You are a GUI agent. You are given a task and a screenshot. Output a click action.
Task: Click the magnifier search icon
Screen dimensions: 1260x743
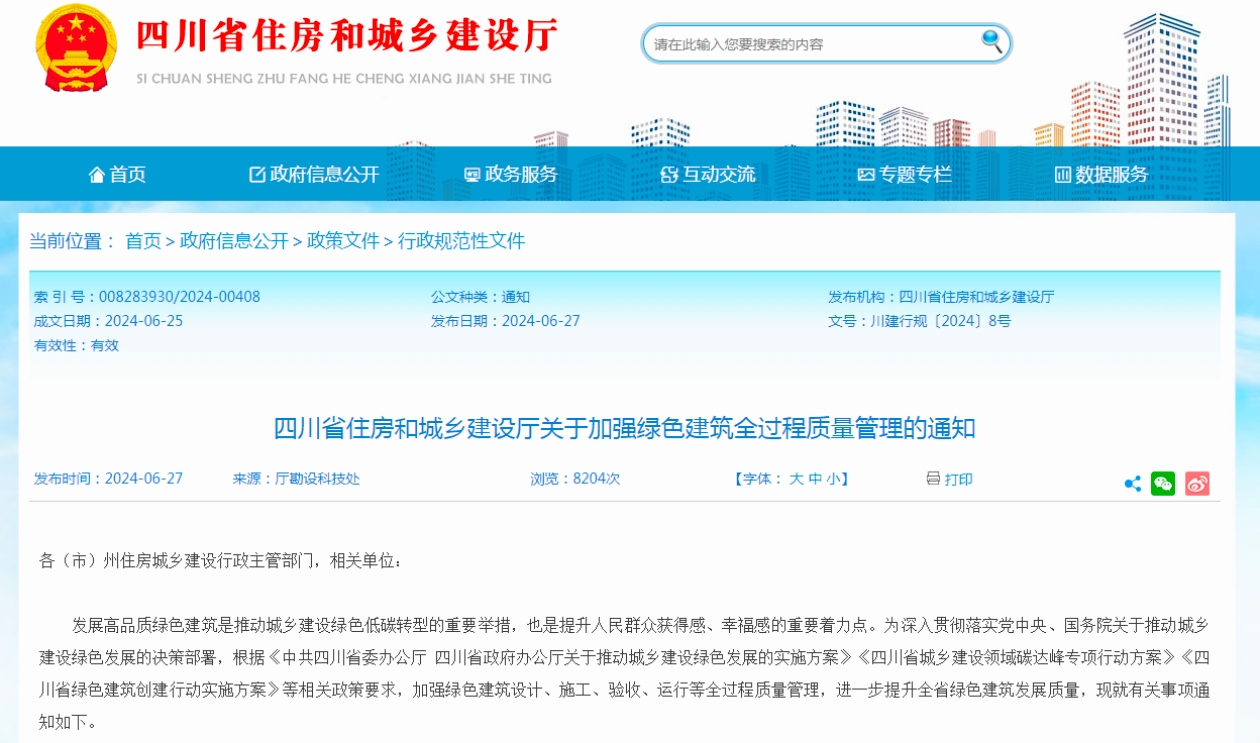tap(991, 42)
